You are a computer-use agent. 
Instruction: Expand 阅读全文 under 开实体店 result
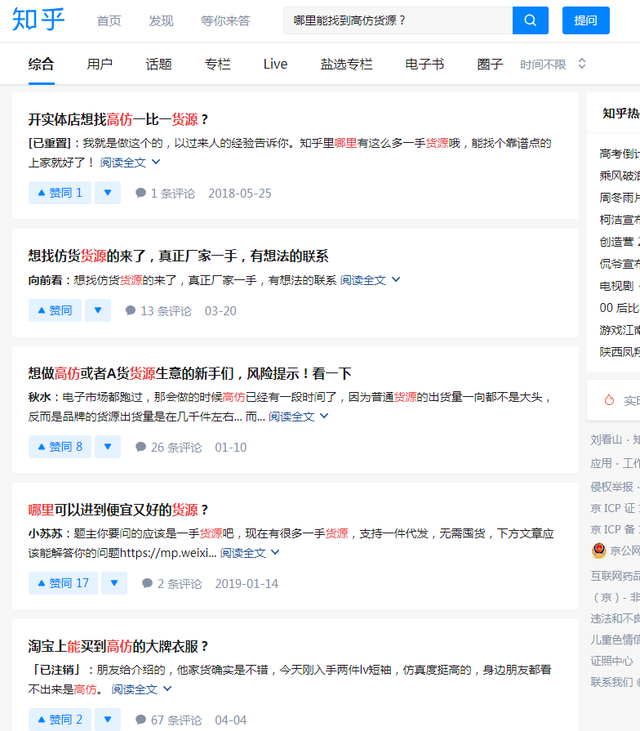point(130,162)
